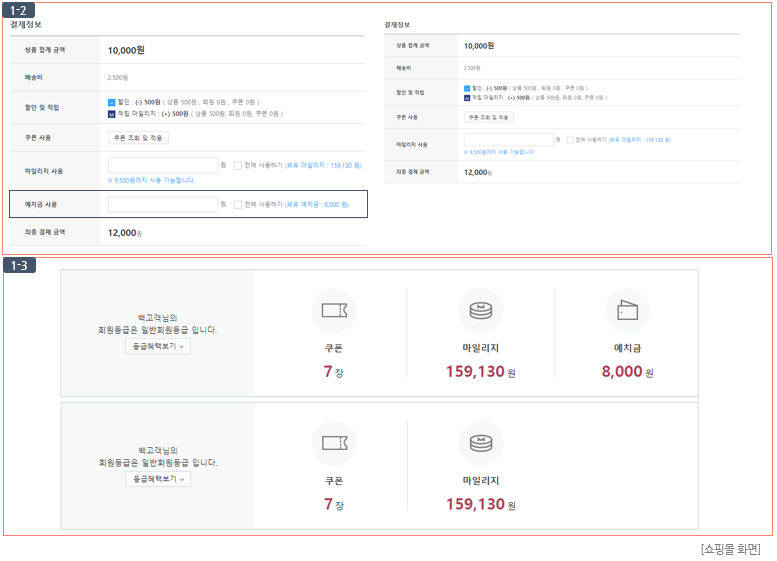Click the 쿠폰 조회 및 적용 button in the left panel
Screen dimensions: 777x561
pos(138,138)
